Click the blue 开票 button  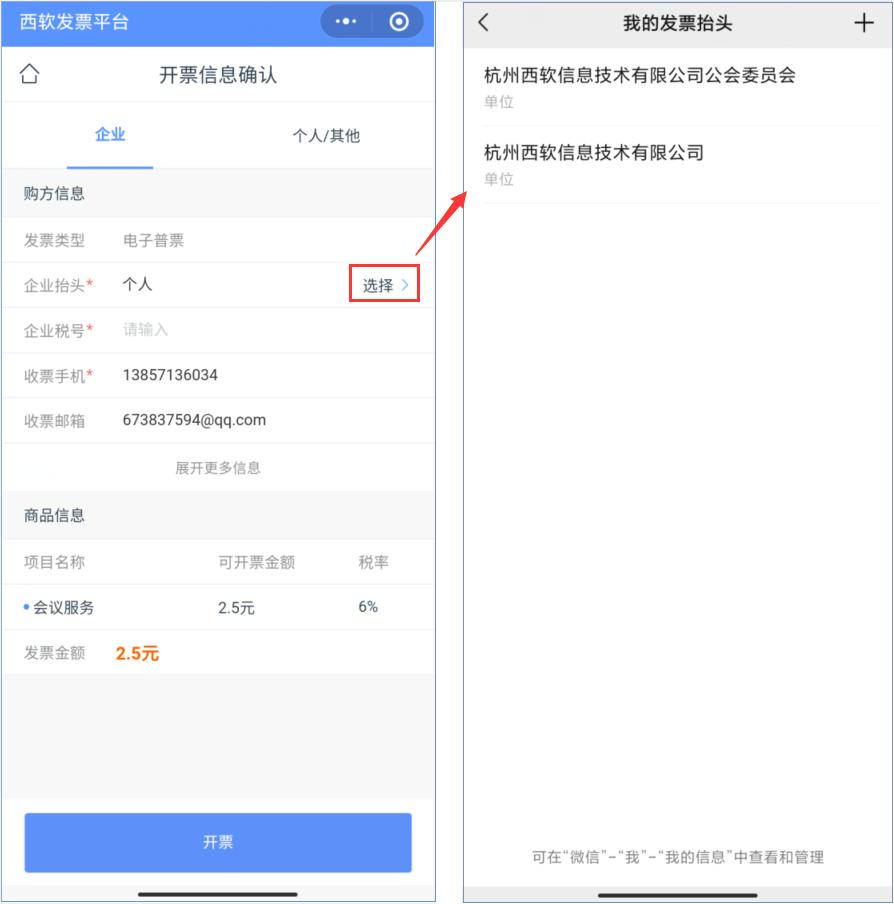(218, 842)
